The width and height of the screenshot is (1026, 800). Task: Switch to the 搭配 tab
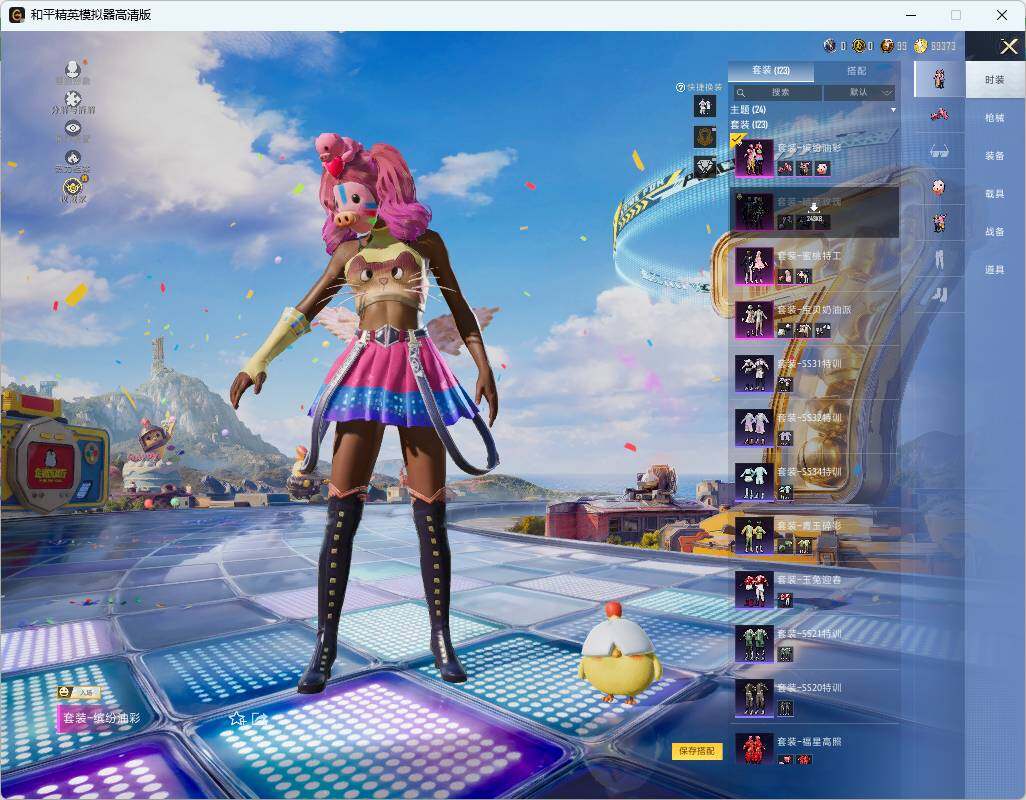point(856,71)
